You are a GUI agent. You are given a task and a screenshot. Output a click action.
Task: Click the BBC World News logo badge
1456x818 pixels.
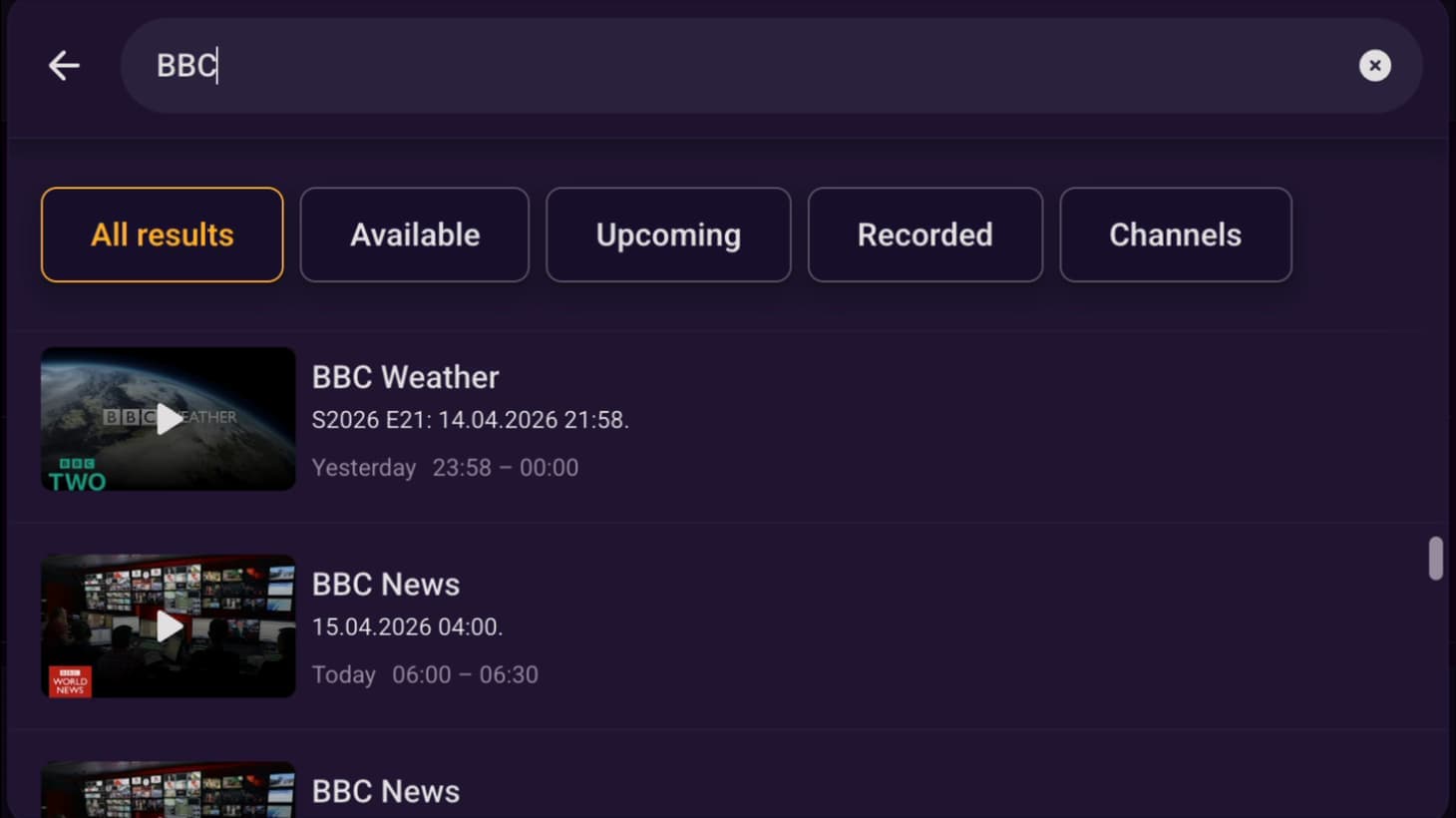click(x=70, y=681)
